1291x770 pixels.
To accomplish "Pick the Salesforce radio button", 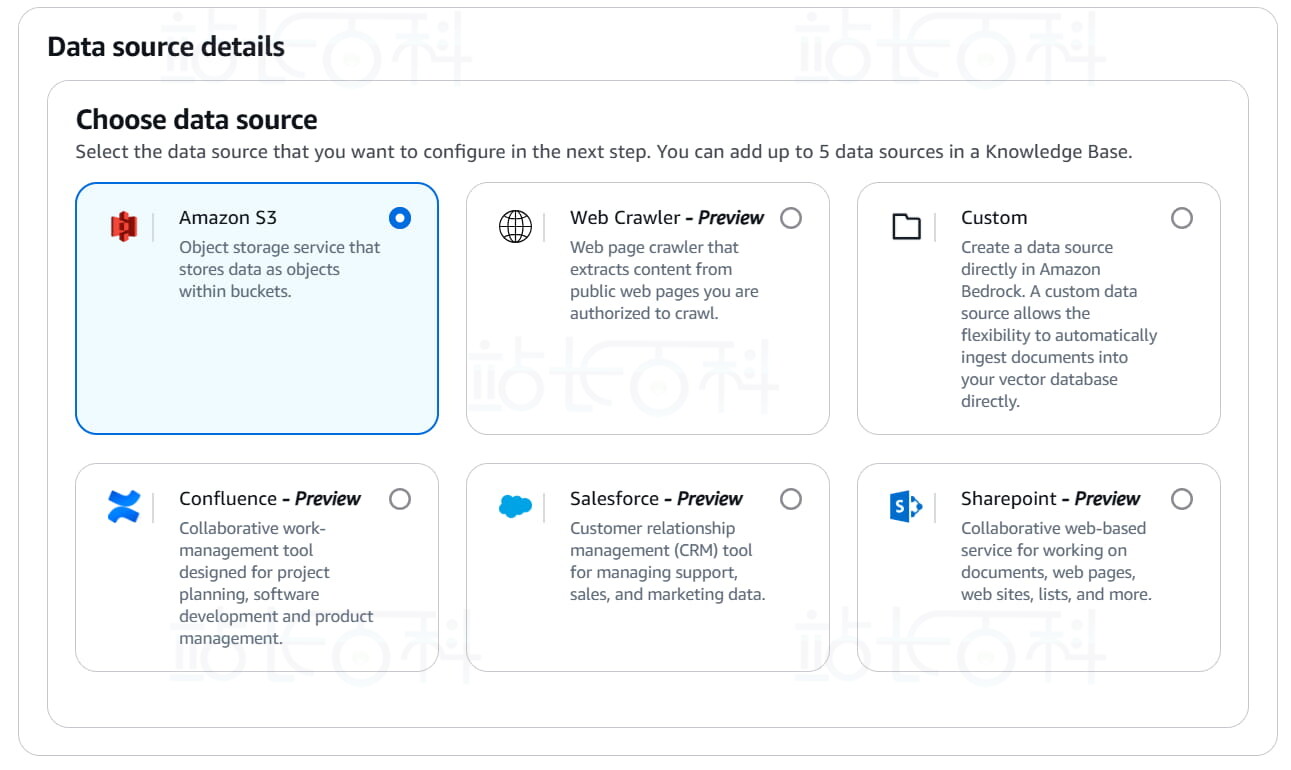I will point(791,499).
